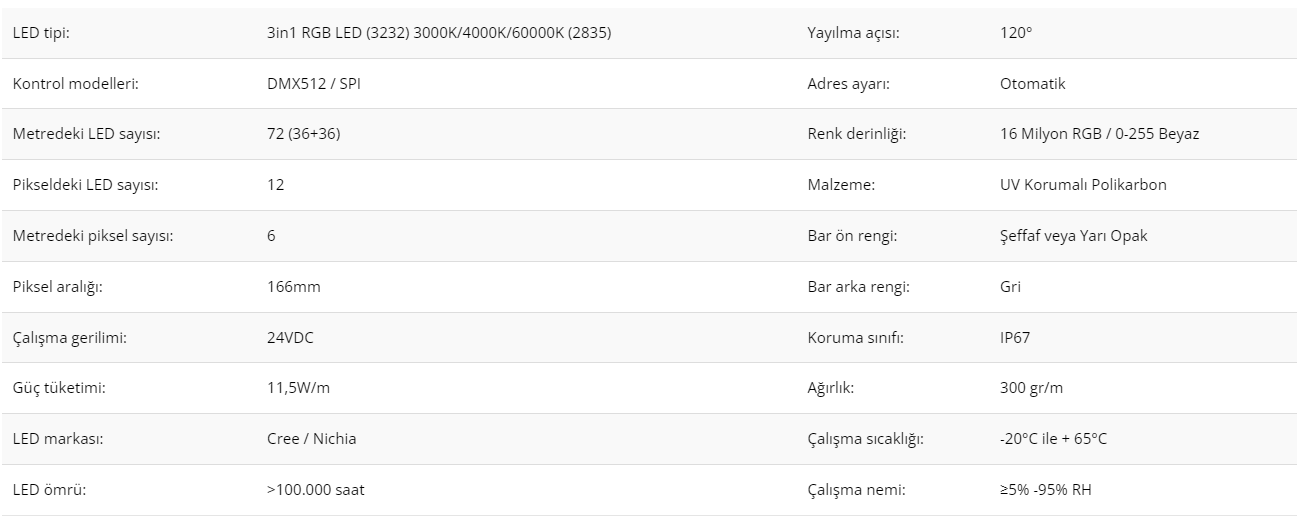
Task: Click the 'Otomatik' address setting value
Action: [x=1032, y=84]
